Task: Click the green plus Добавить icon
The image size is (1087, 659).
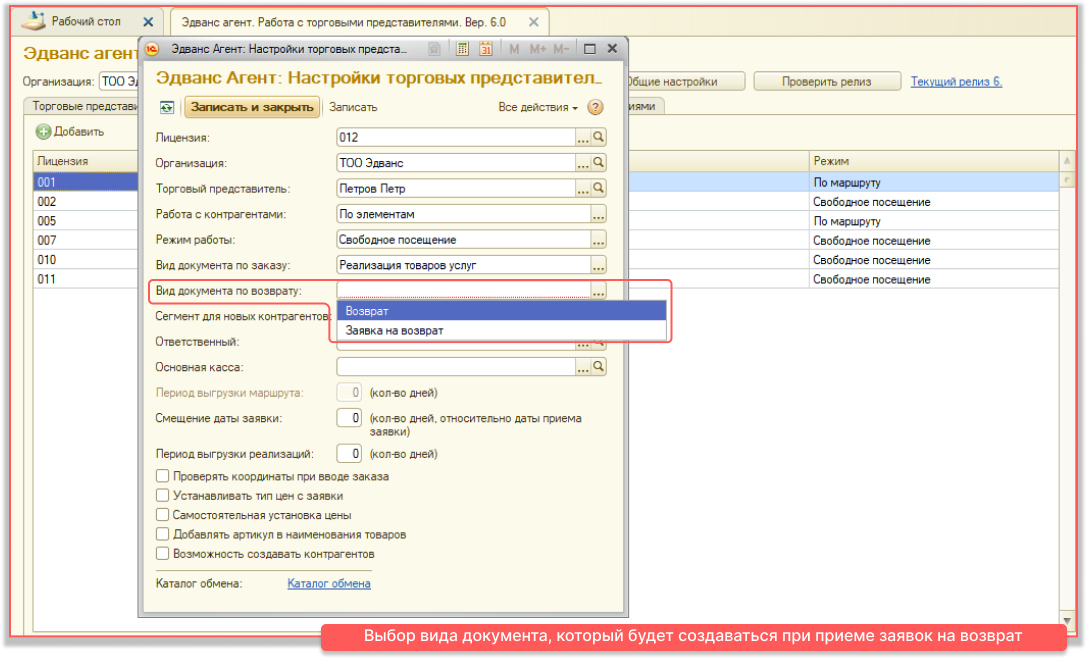Action: point(44,132)
